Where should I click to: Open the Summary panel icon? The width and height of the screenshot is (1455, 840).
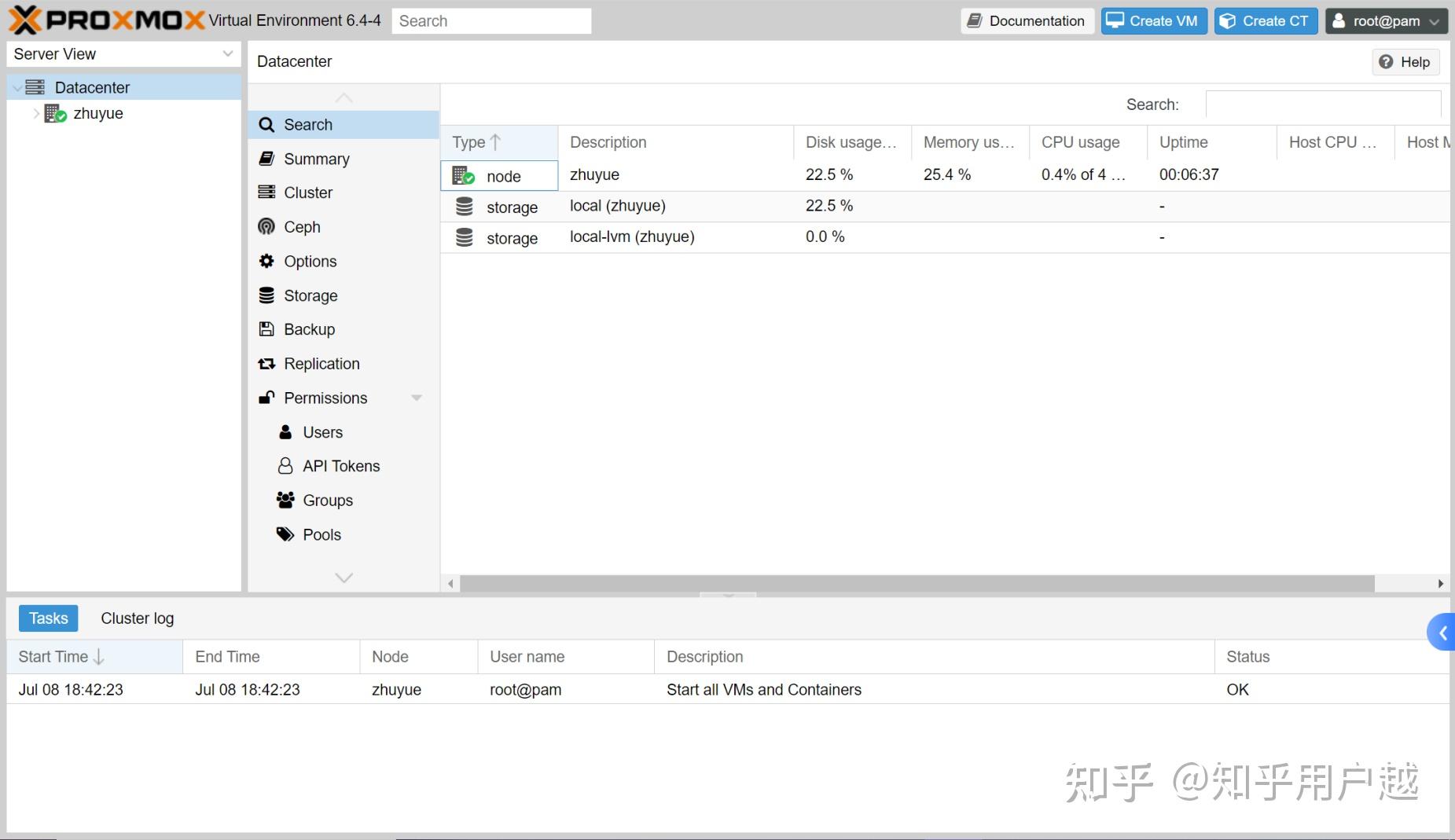click(267, 158)
